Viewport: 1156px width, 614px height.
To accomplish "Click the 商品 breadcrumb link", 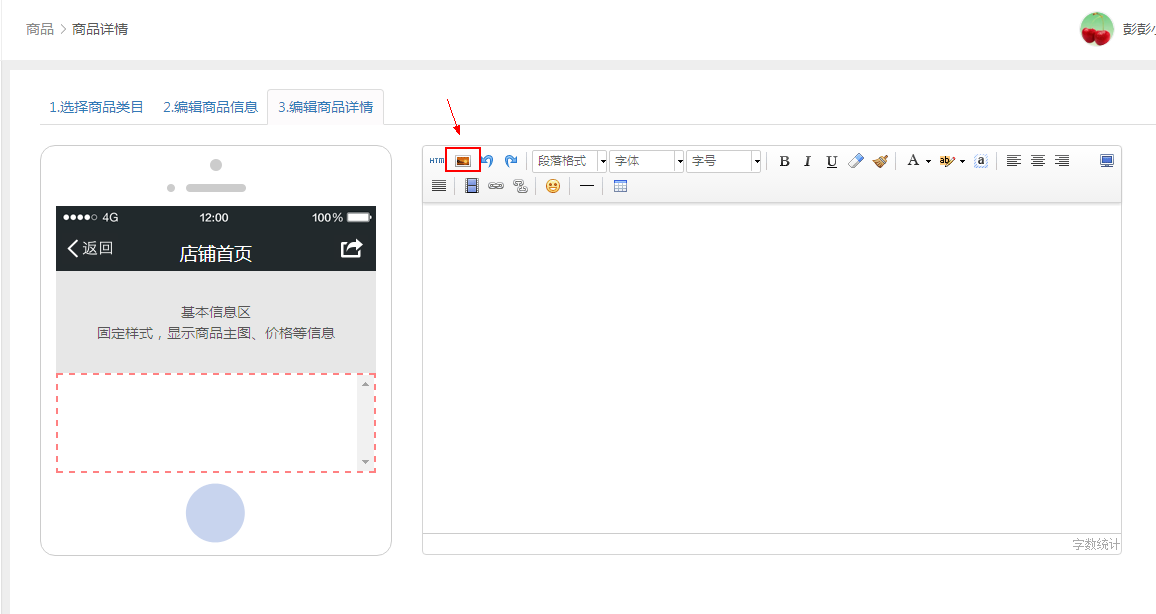I will pos(40,29).
